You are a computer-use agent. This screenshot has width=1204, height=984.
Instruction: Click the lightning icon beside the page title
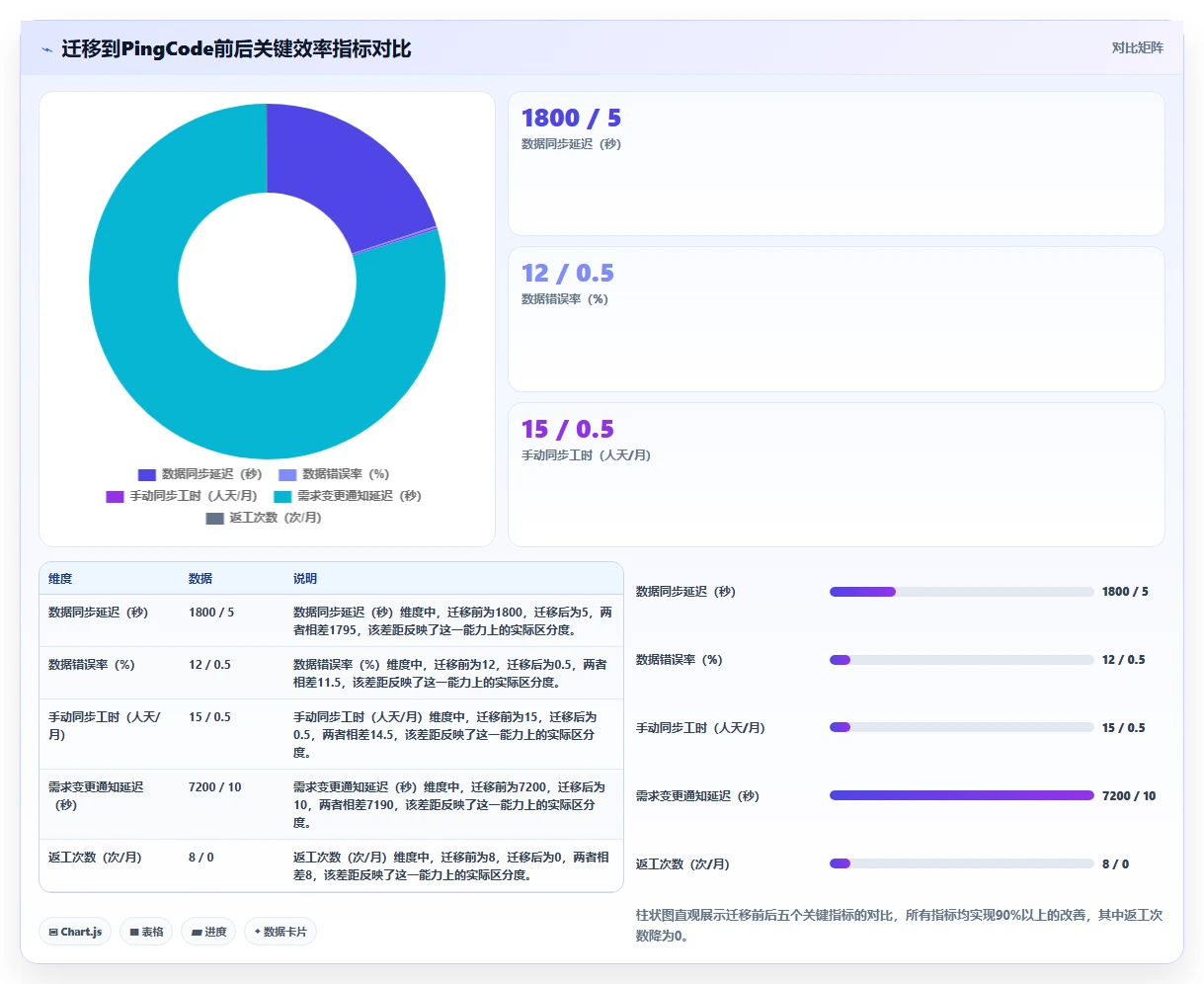47,49
